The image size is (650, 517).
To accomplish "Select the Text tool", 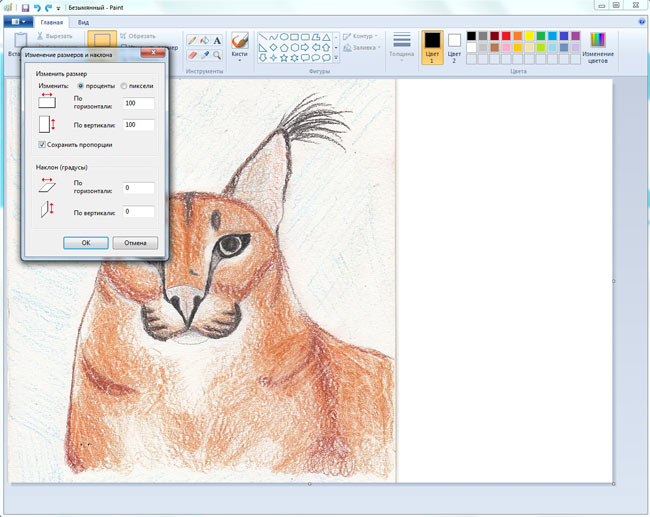I will tap(217, 40).
